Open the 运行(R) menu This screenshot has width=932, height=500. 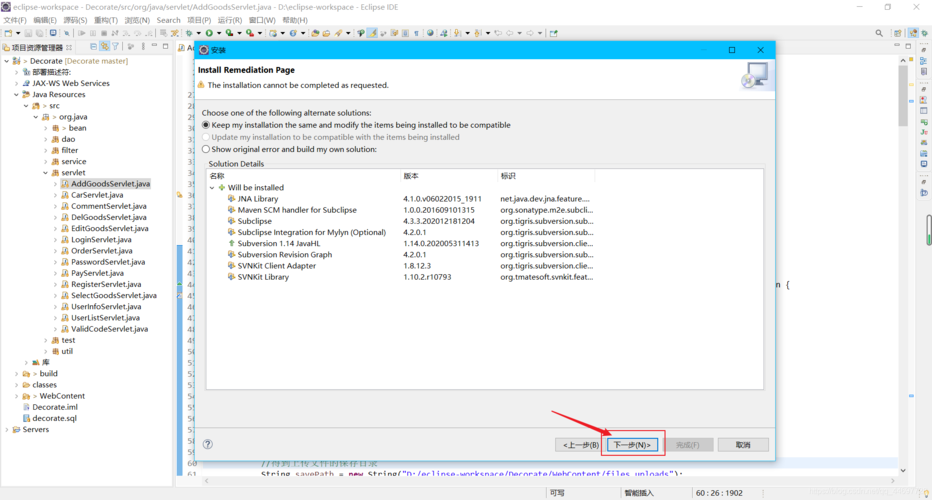click(229, 20)
